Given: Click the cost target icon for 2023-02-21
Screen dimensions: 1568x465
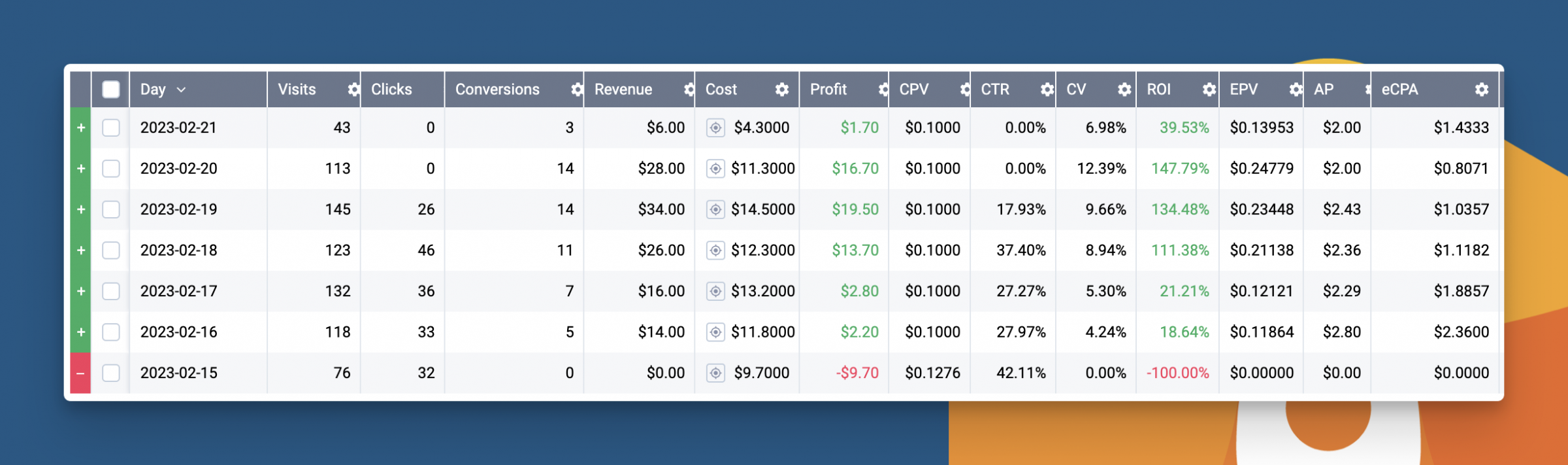Looking at the screenshot, I should pyautogui.click(x=715, y=128).
